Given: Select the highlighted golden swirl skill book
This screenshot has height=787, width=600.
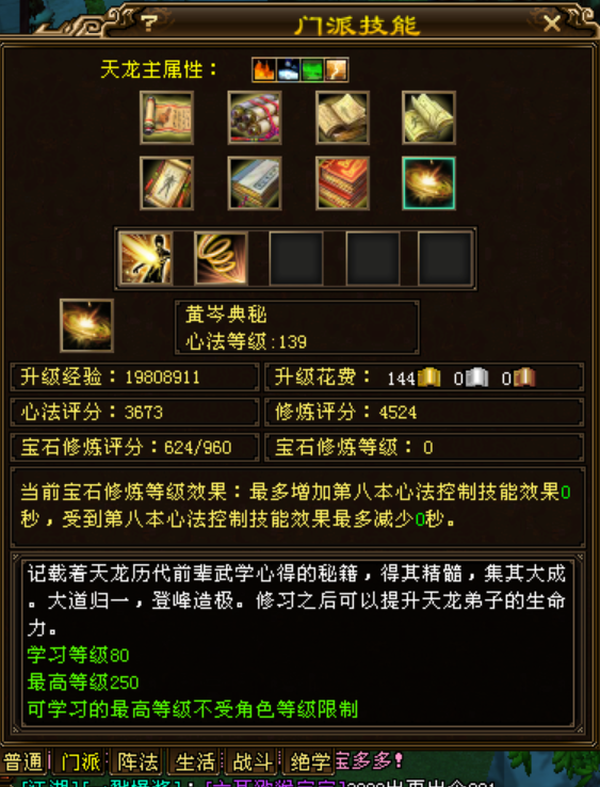Looking at the screenshot, I should (x=429, y=183).
